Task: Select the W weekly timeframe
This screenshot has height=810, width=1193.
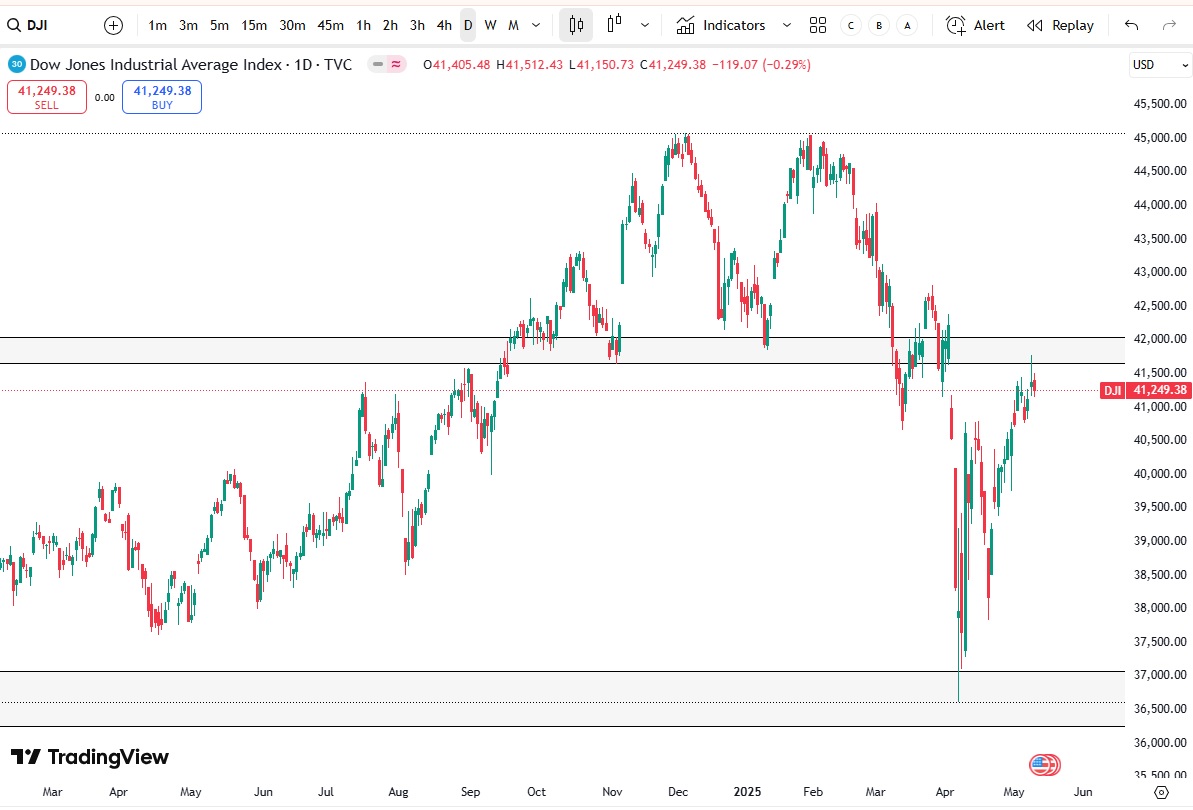Action: pos(489,25)
